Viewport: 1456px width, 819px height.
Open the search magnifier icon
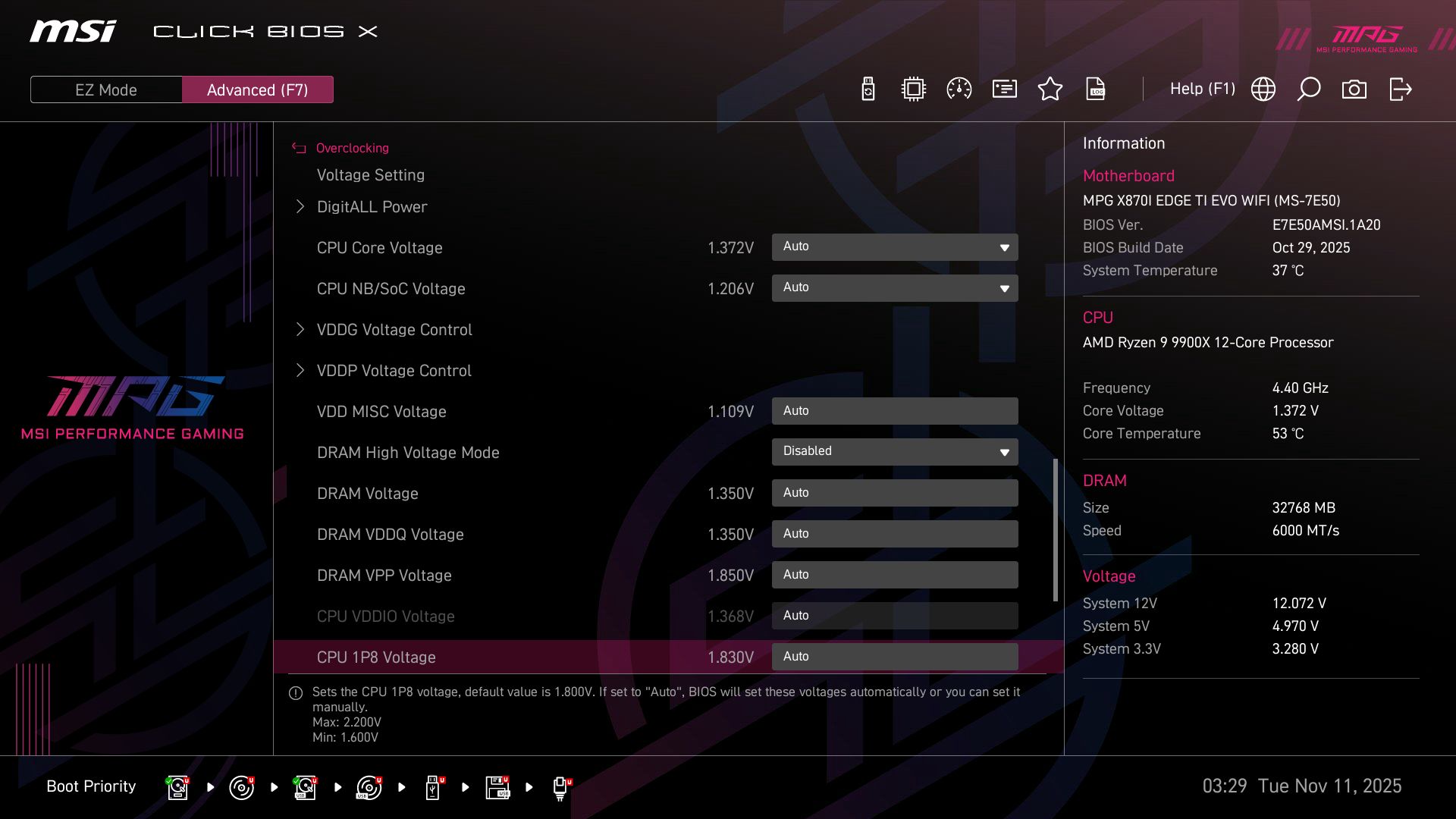tap(1308, 89)
